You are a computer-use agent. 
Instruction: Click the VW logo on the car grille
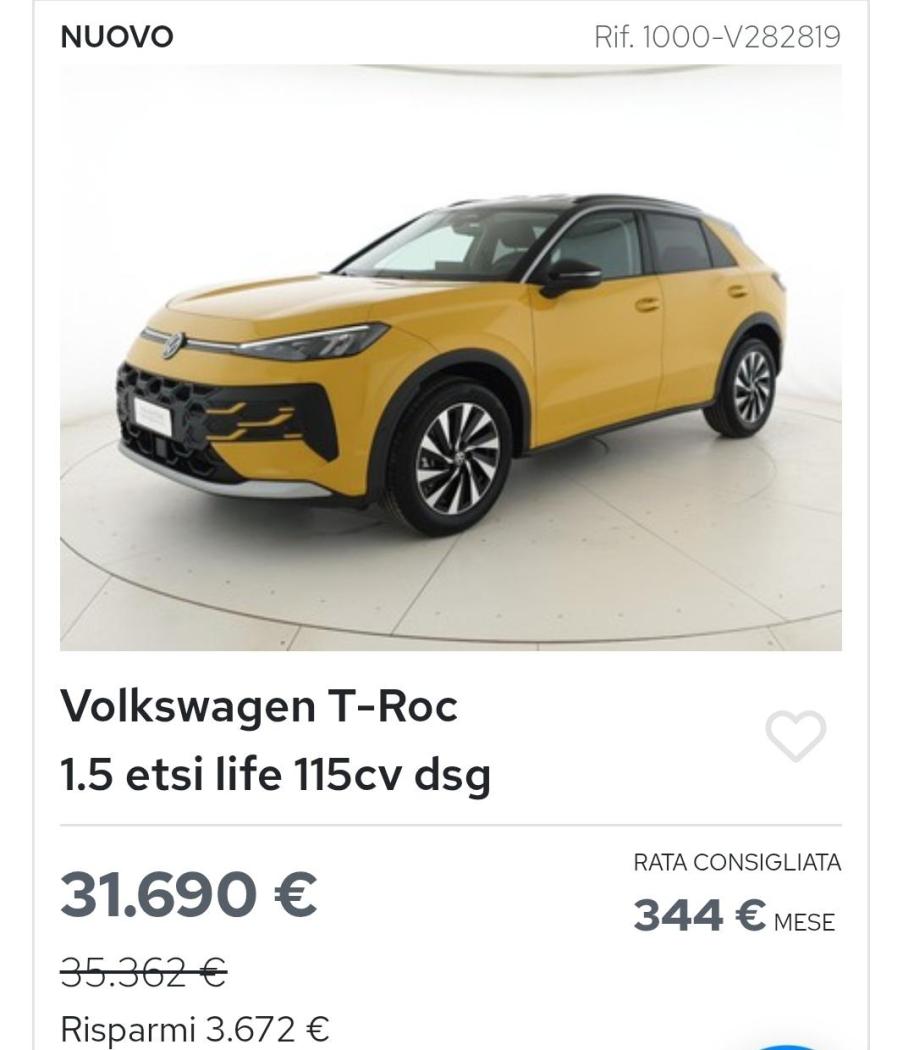(x=172, y=345)
